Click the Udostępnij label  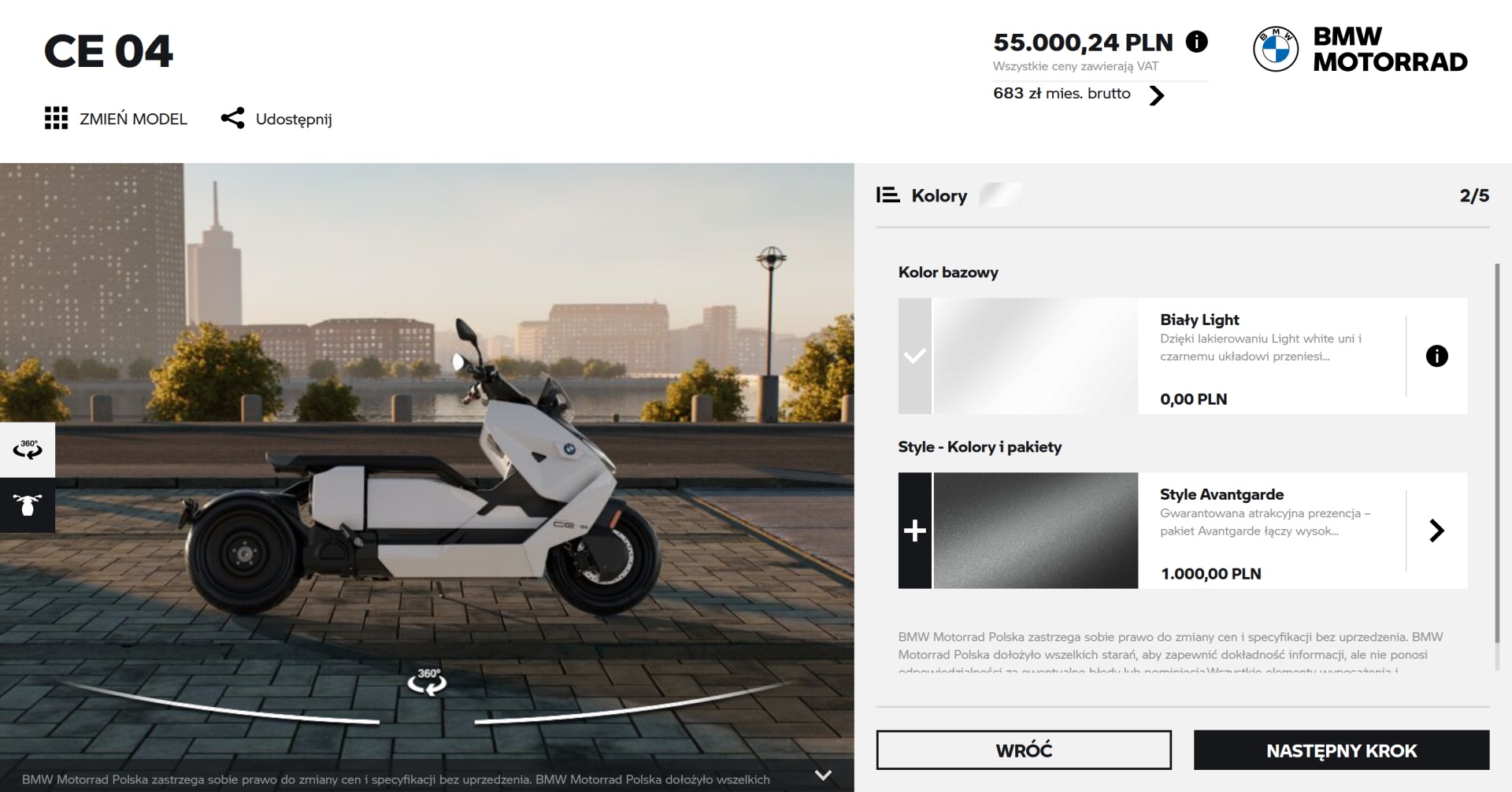tap(294, 120)
